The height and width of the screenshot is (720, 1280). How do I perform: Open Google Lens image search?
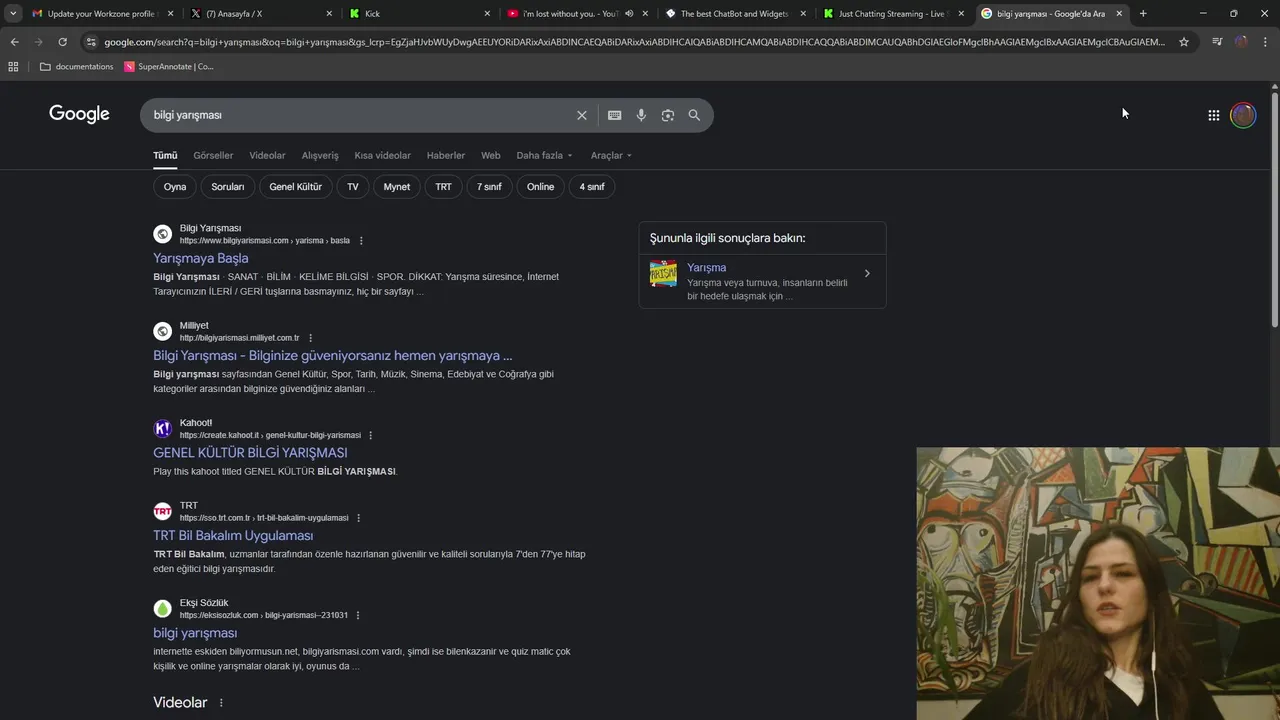(668, 115)
